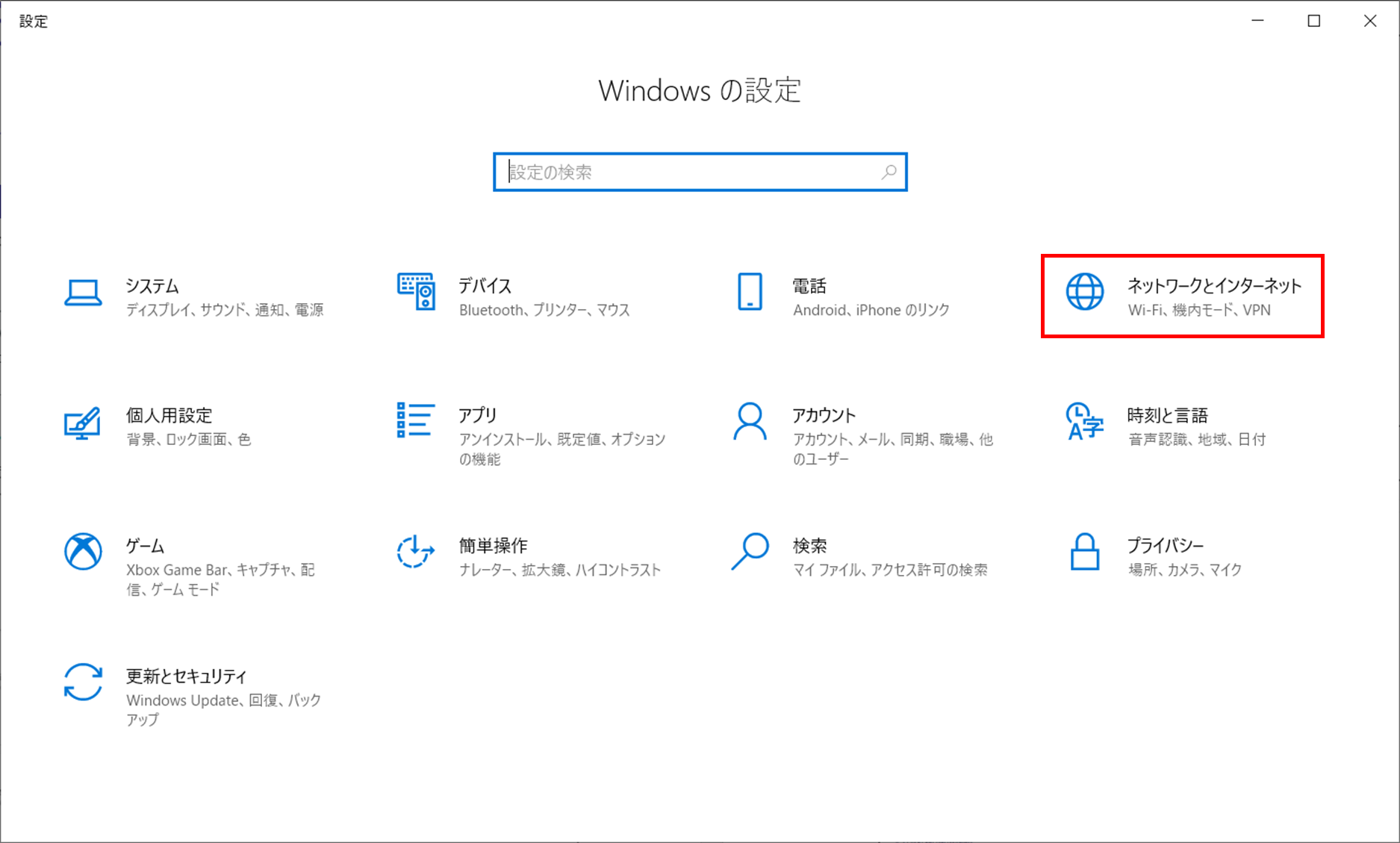
Task: Focus the 設定の検索 input field
Action: coord(700,172)
